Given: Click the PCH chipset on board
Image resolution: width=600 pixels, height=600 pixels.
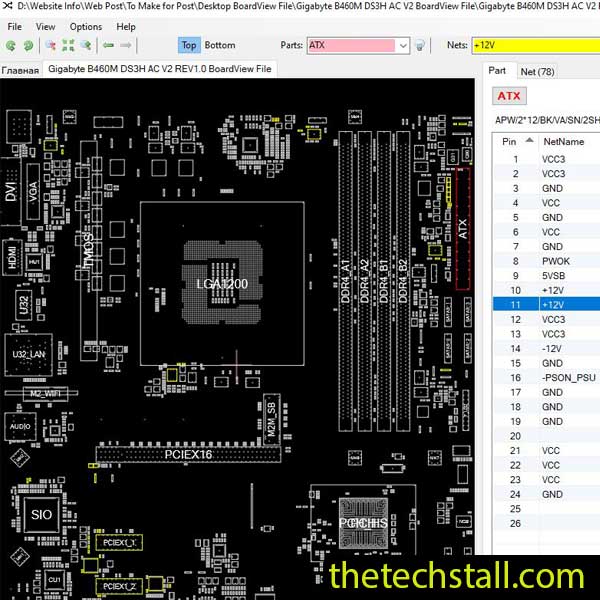Looking at the screenshot, I should coord(363,523).
